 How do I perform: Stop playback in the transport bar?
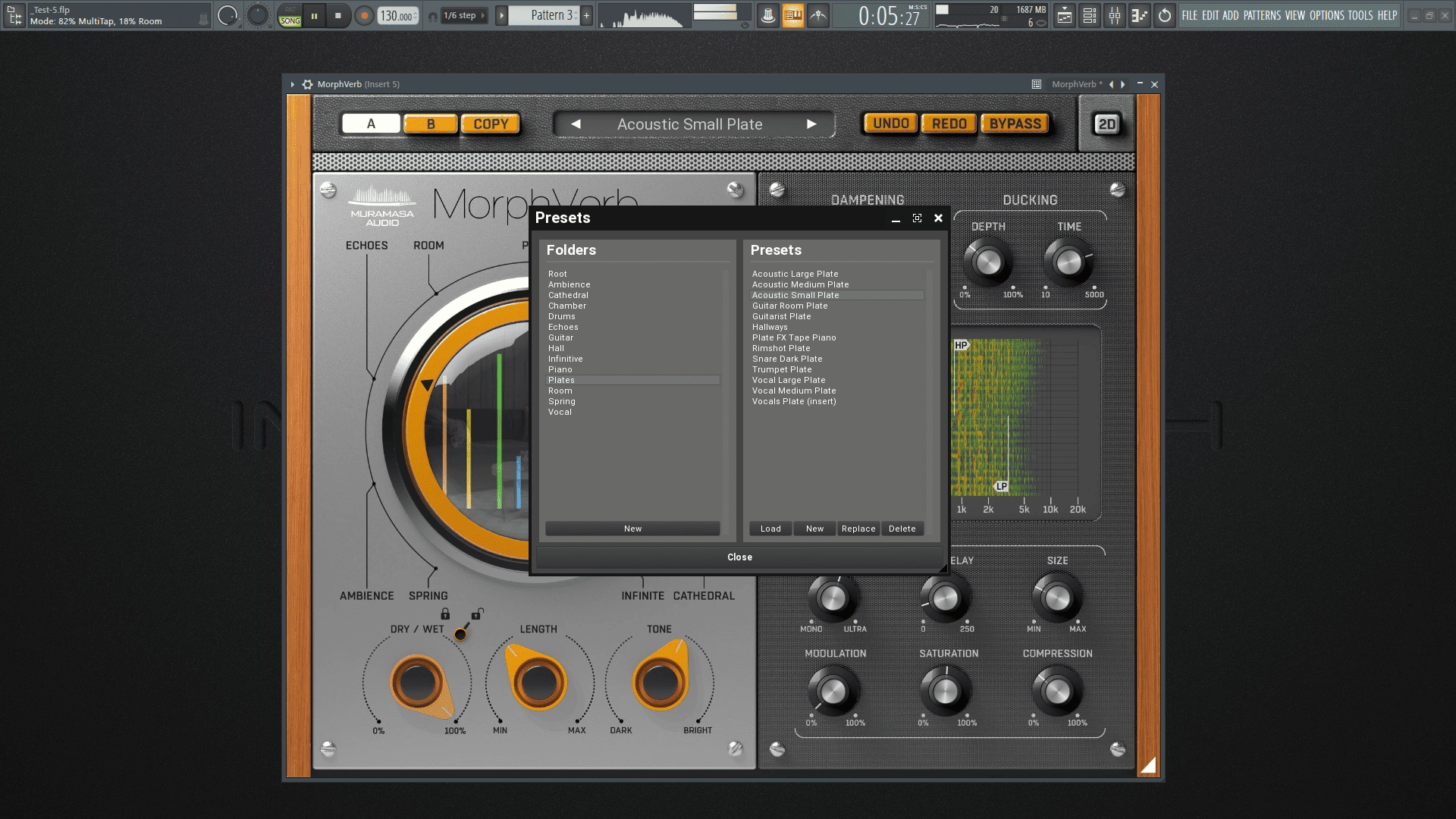coord(338,15)
